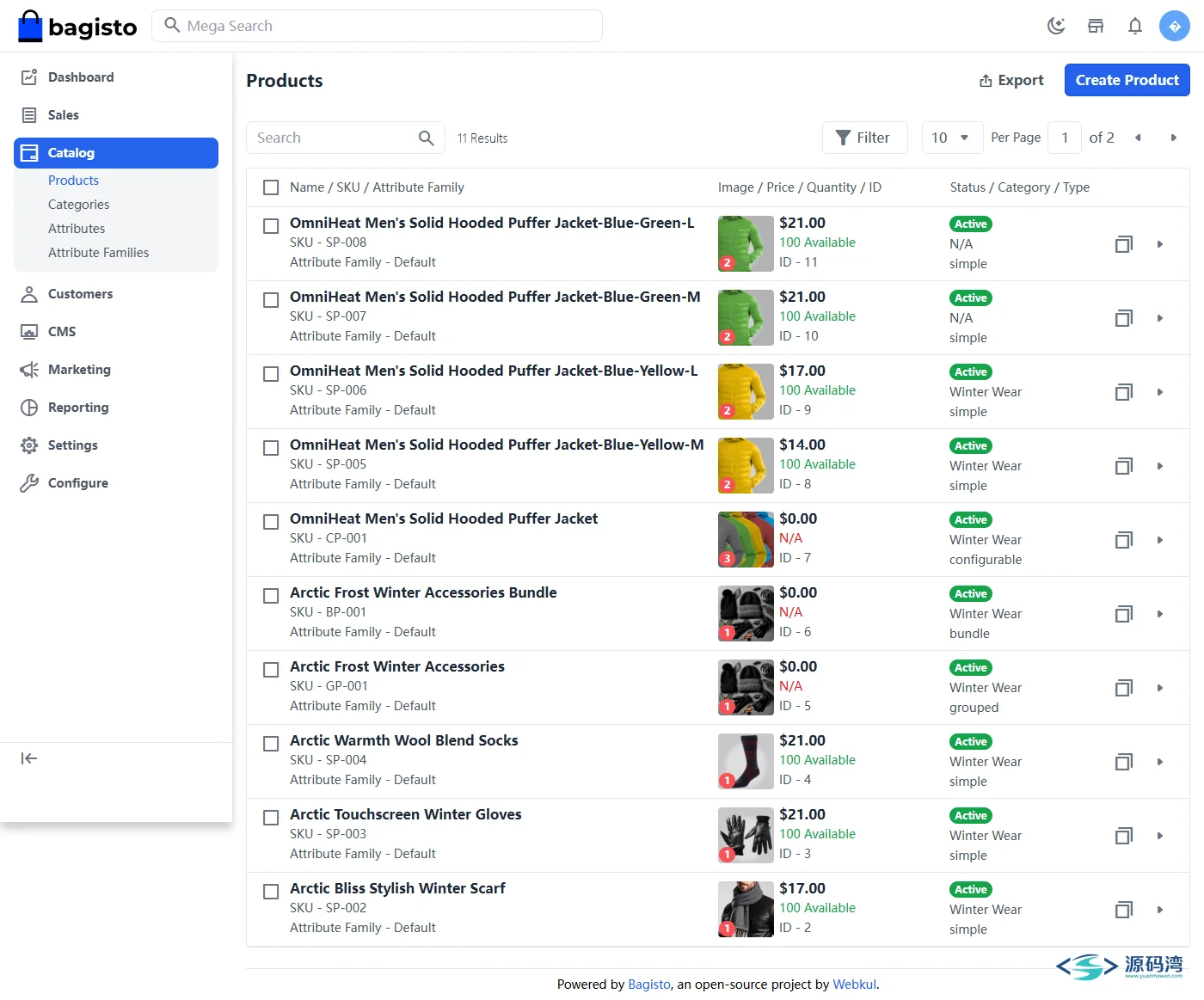Open edit arrow for Arctic Touchscreen Winter Gloves
Image resolution: width=1204 pixels, height=1000 pixels.
[1160, 836]
